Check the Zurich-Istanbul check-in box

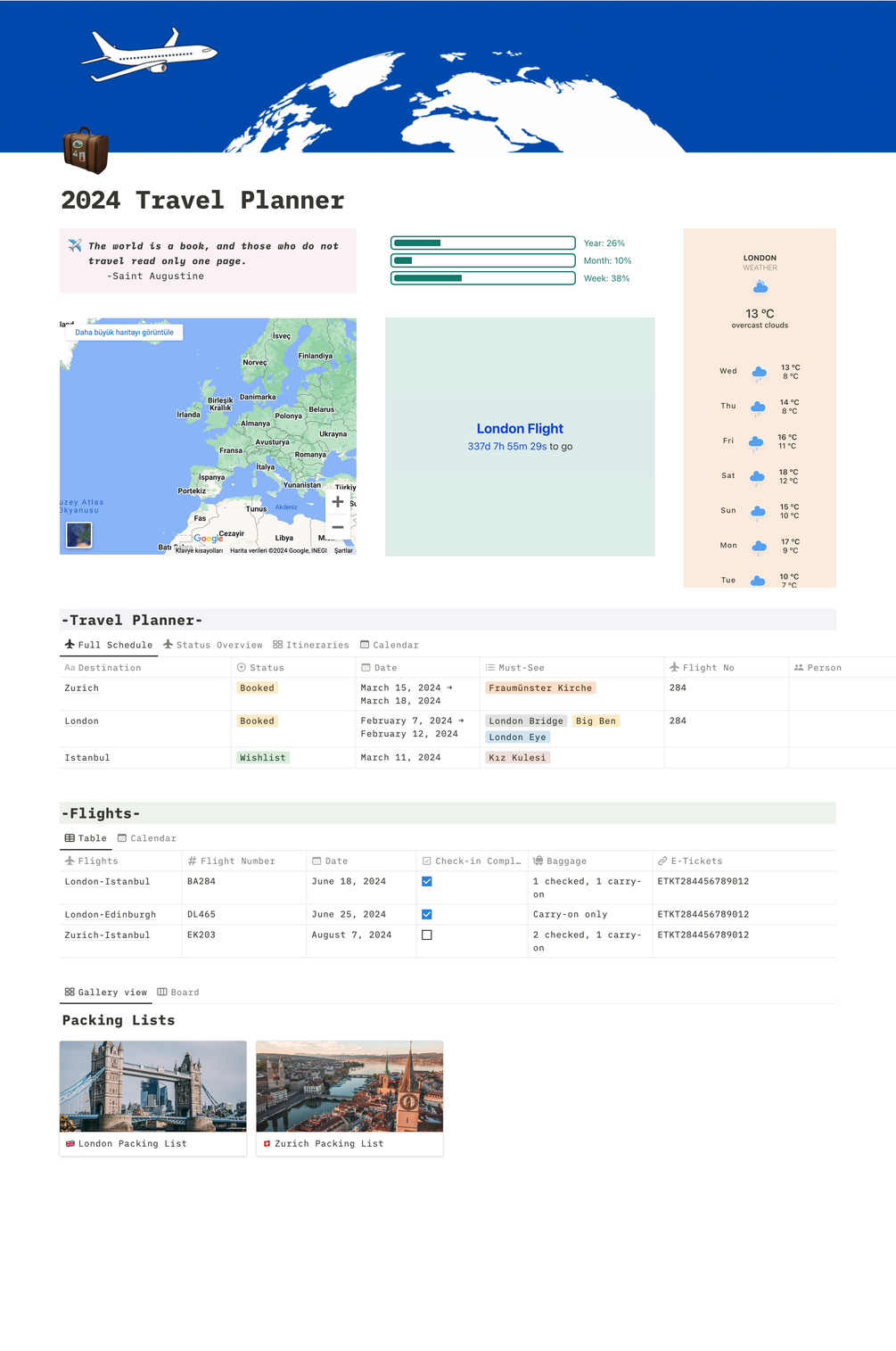coord(427,935)
